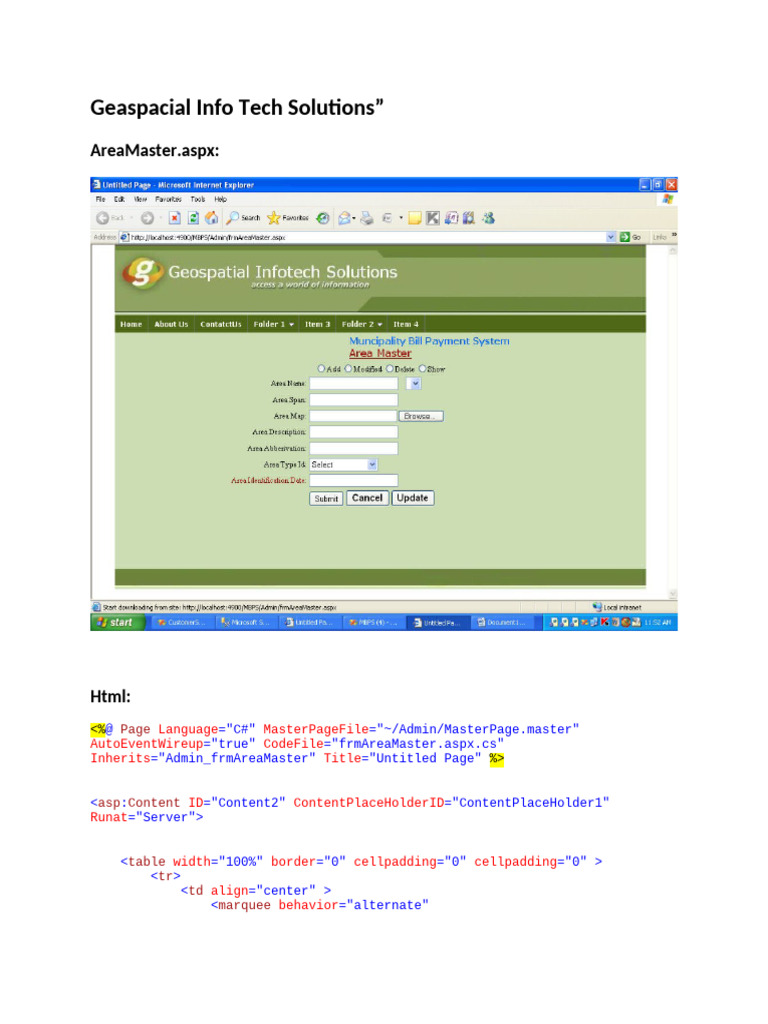The image size is (768, 1024).
Task: Select the Add radio button
Action: [x=321, y=368]
